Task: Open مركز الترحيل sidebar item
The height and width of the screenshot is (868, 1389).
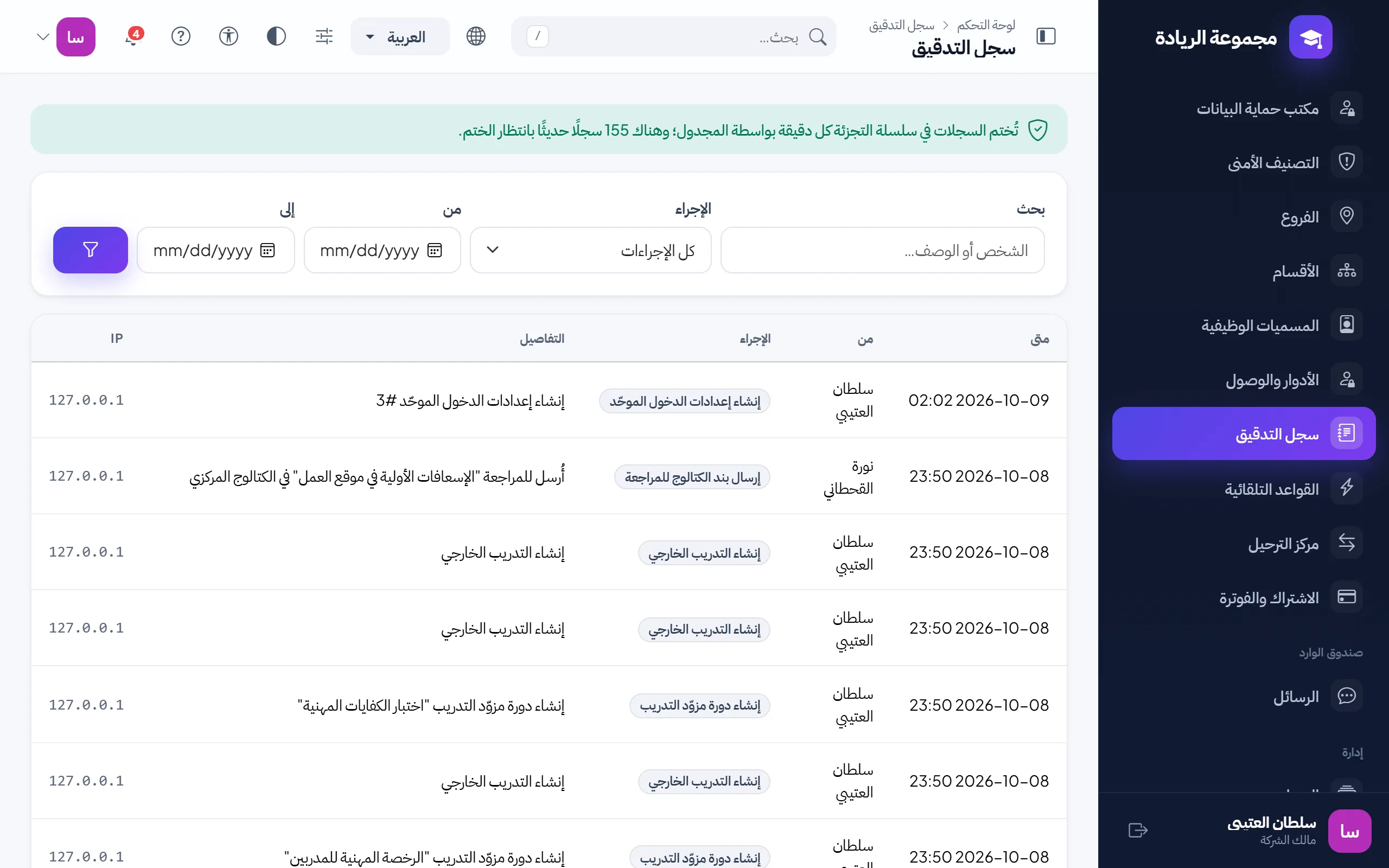Action: tap(1244, 543)
